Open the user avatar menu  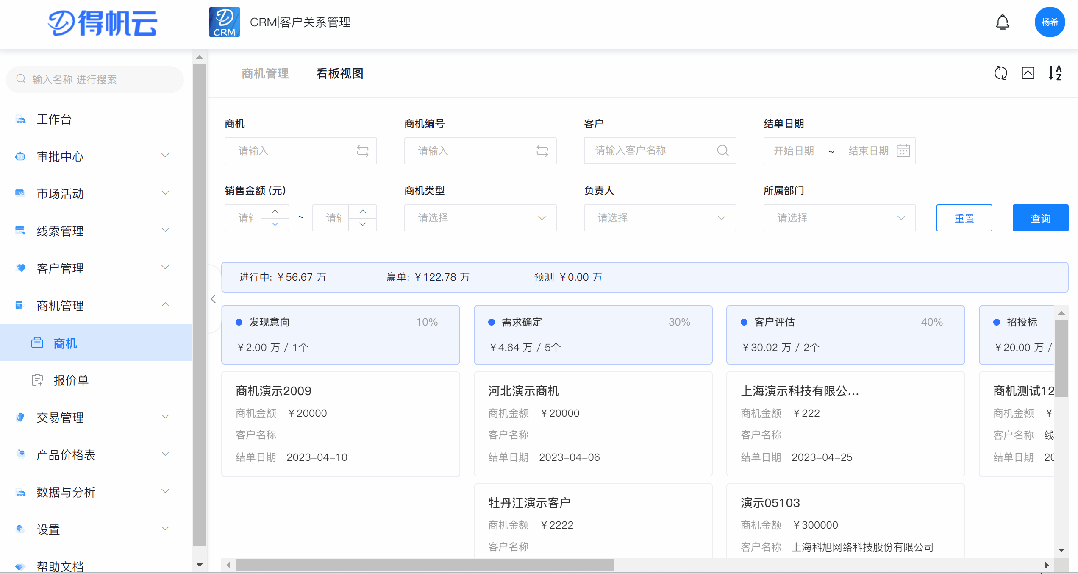tap(1049, 22)
